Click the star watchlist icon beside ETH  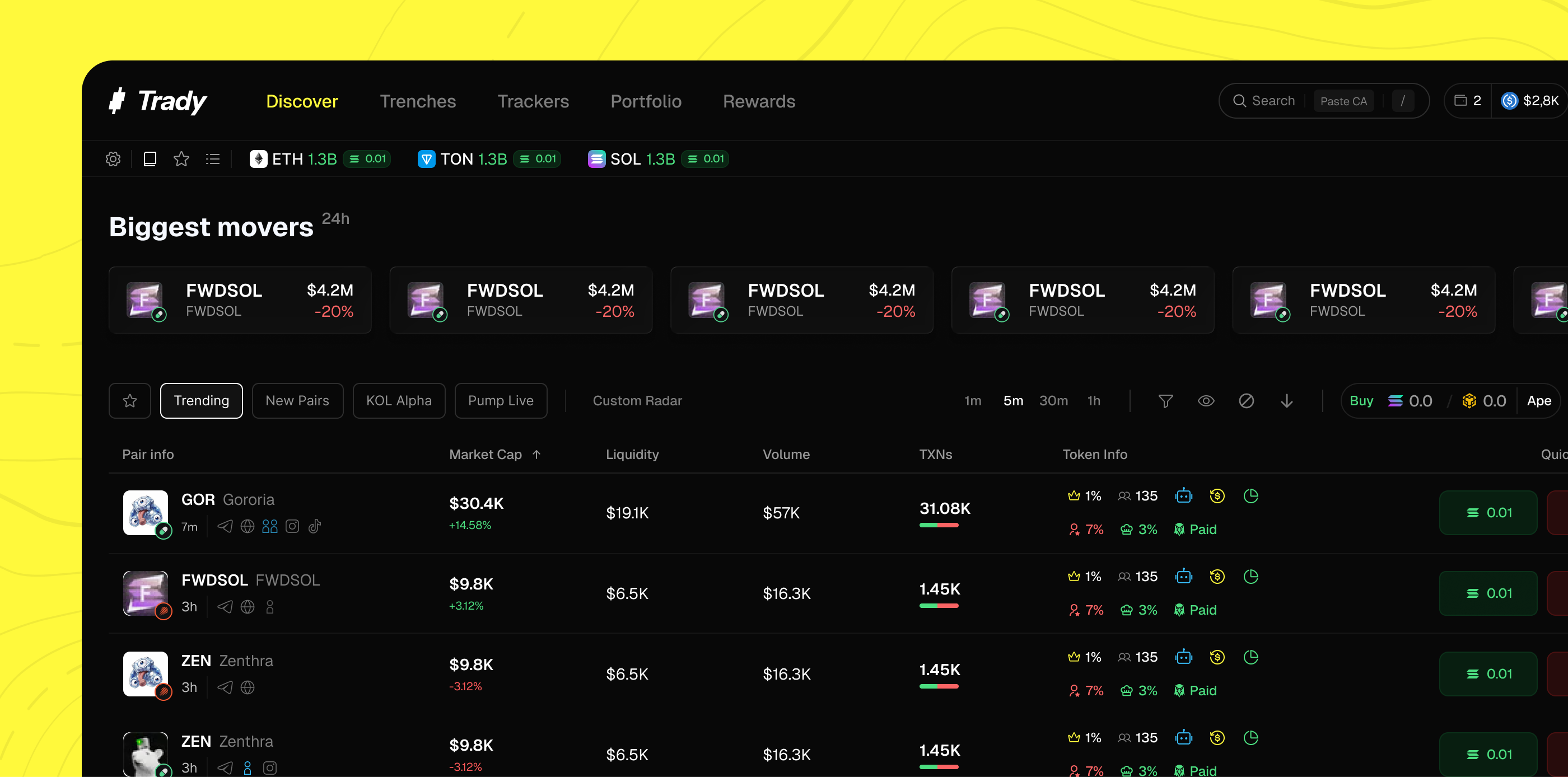point(181,159)
